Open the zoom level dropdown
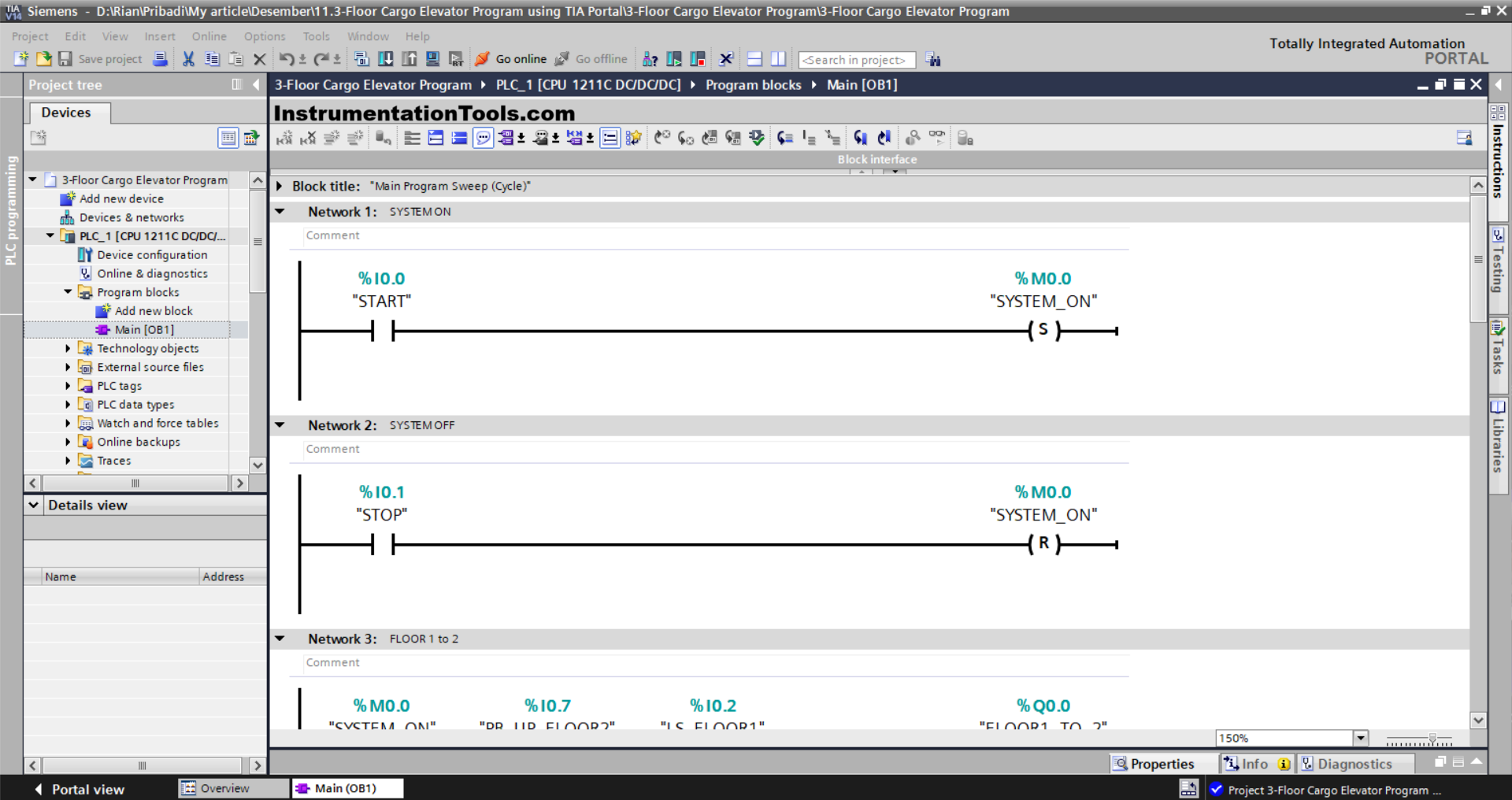This screenshot has height=800, width=1512. 1360,738
